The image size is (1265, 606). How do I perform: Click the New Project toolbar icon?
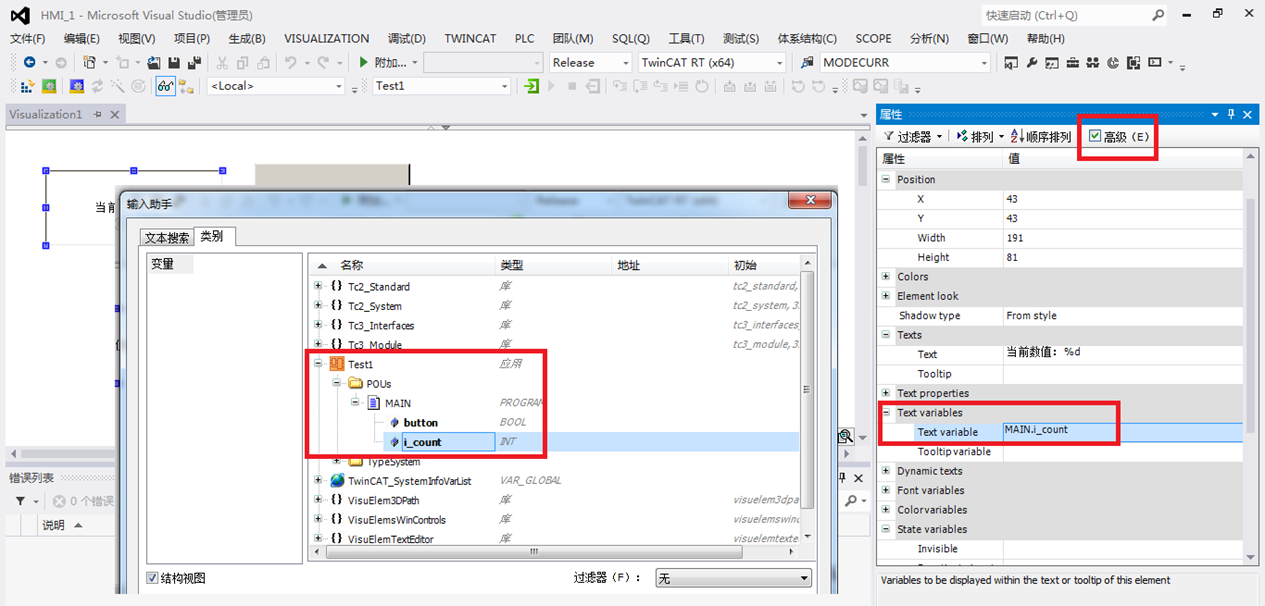(x=89, y=62)
